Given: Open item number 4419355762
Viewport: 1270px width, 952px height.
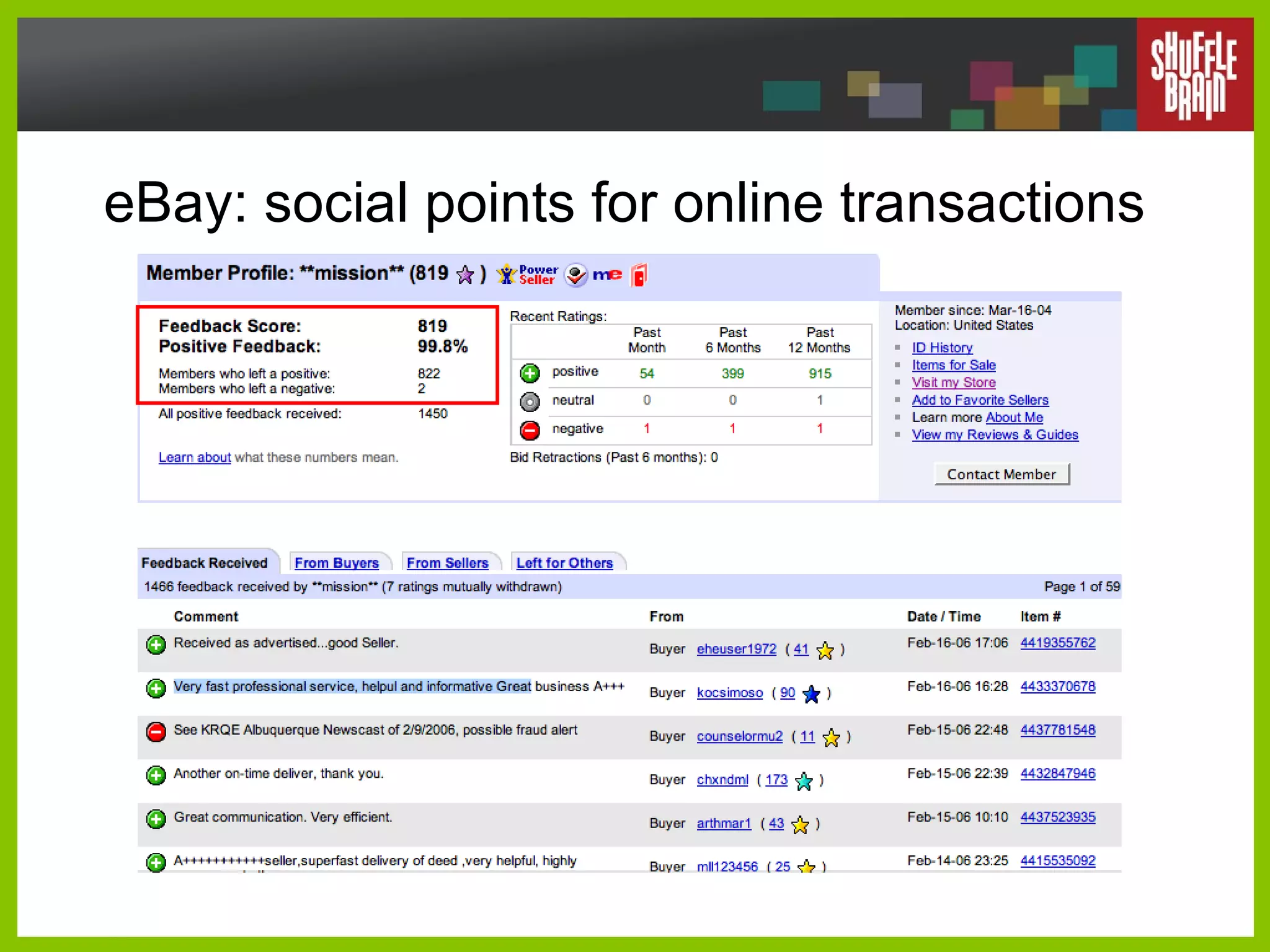Looking at the screenshot, I should click(x=1058, y=643).
